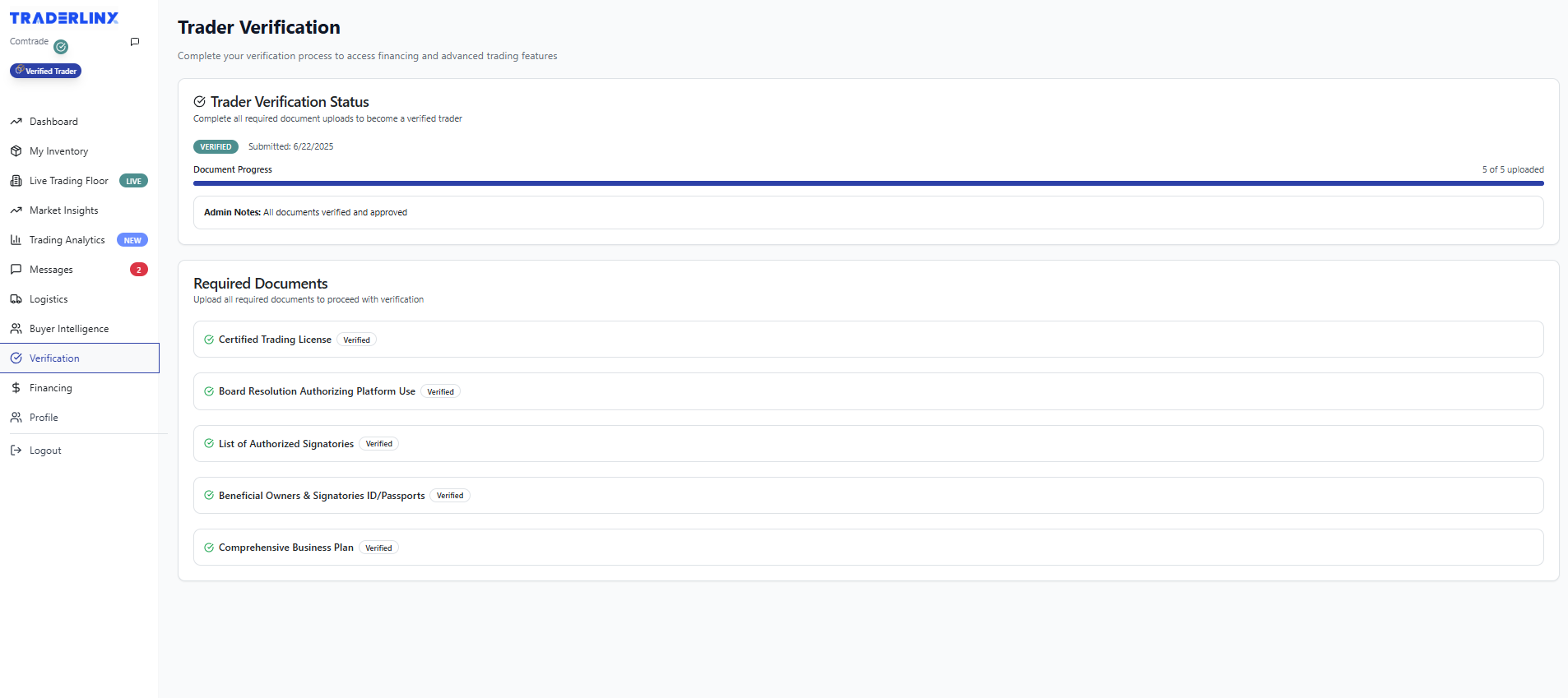Viewport: 1568px width, 698px height.
Task: Click Verified tag on Certified Trading License
Action: click(356, 340)
